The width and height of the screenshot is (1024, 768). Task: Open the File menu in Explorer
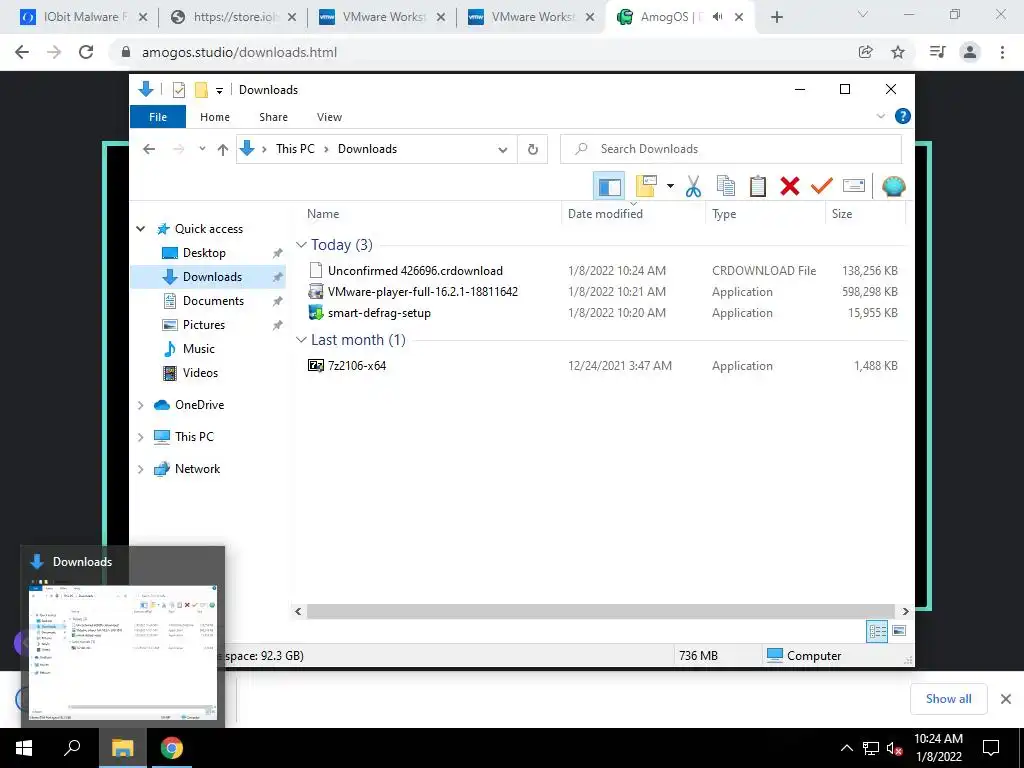[x=158, y=117]
